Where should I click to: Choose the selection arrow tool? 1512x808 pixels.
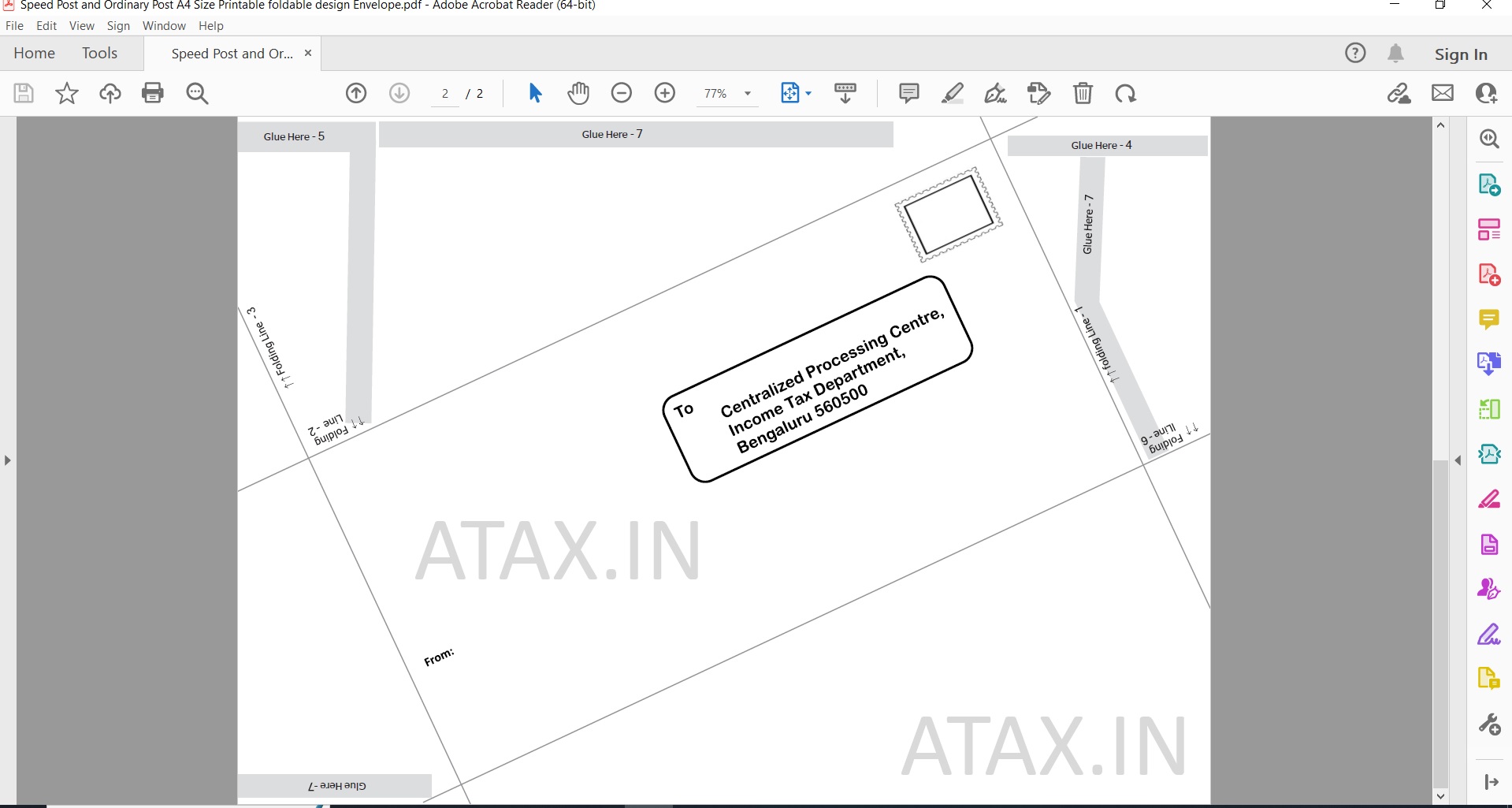pos(535,93)
